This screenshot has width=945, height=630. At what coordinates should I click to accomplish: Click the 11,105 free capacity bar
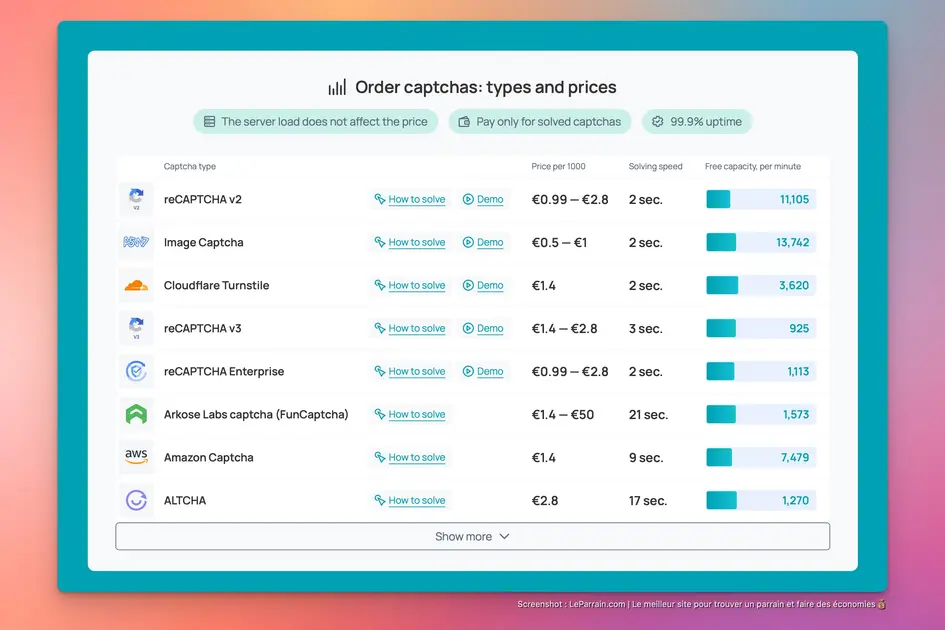pos(761,199)
